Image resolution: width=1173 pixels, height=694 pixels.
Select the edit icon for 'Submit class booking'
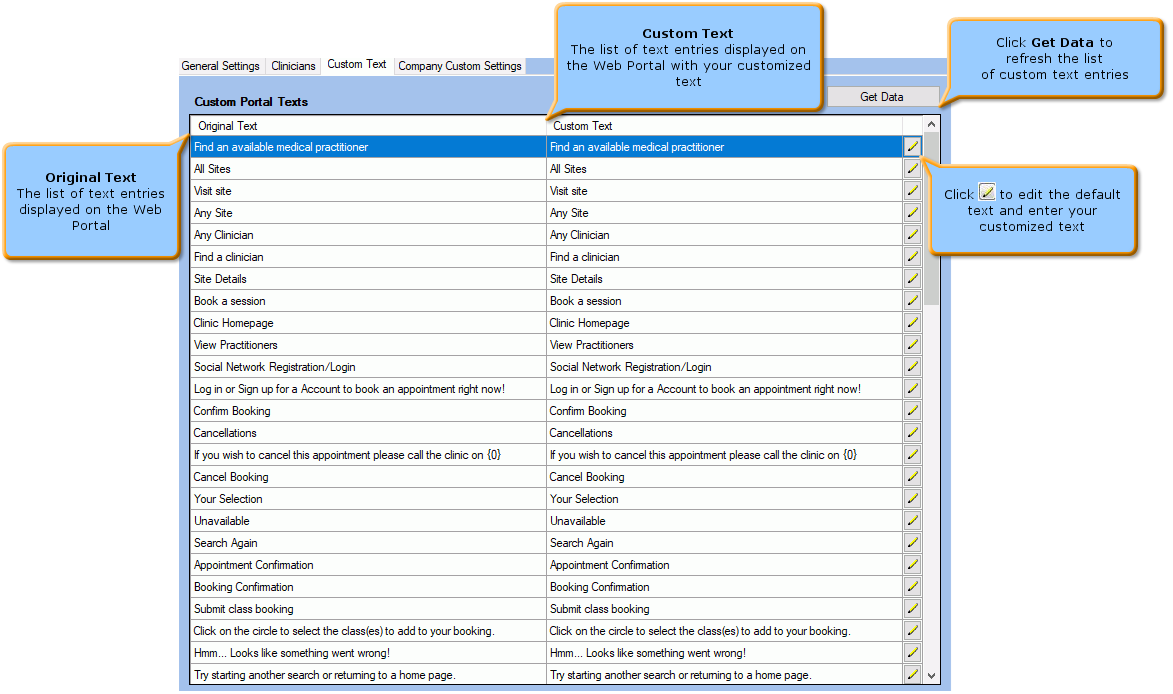click(912, 608)
